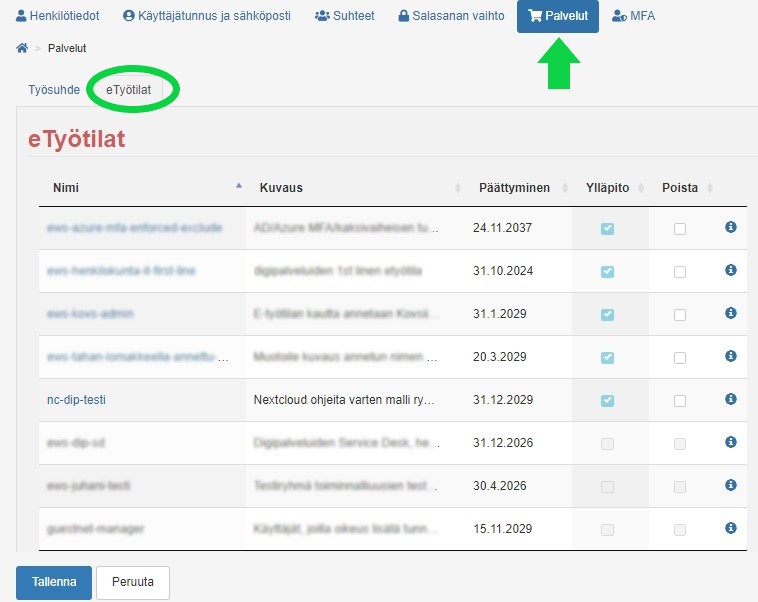The height and width of the screenshot is (602, 758).
Task: Open the MFA menu item
Action: pos(633,16)
